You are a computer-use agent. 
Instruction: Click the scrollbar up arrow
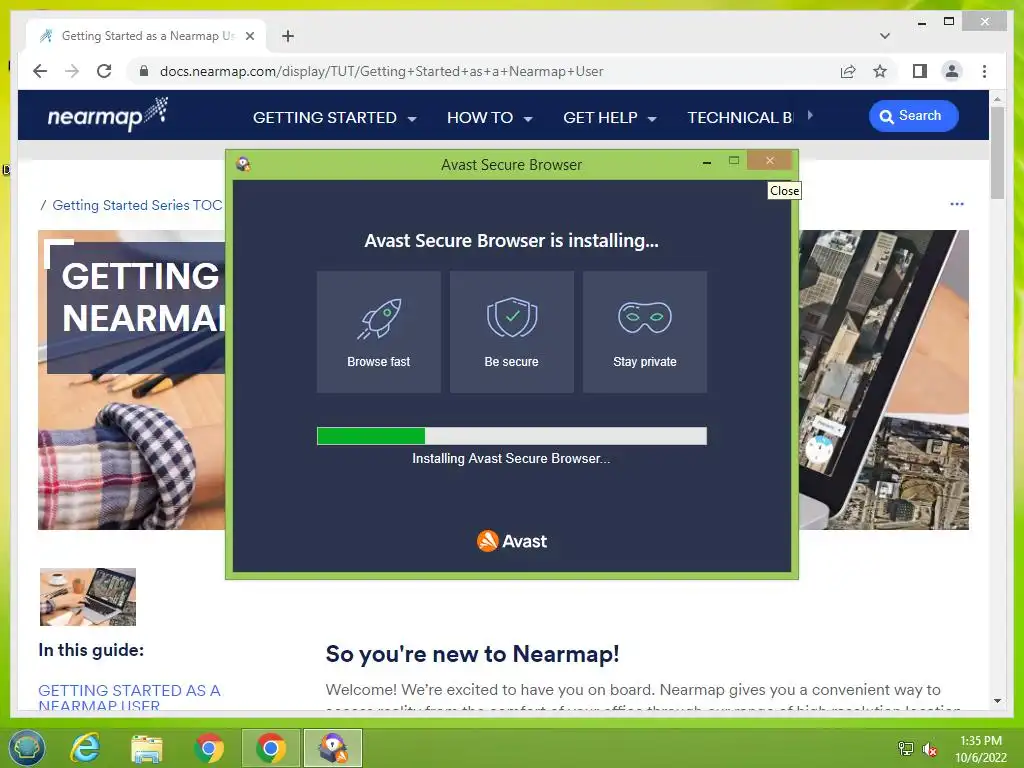(x=997, y=99)
